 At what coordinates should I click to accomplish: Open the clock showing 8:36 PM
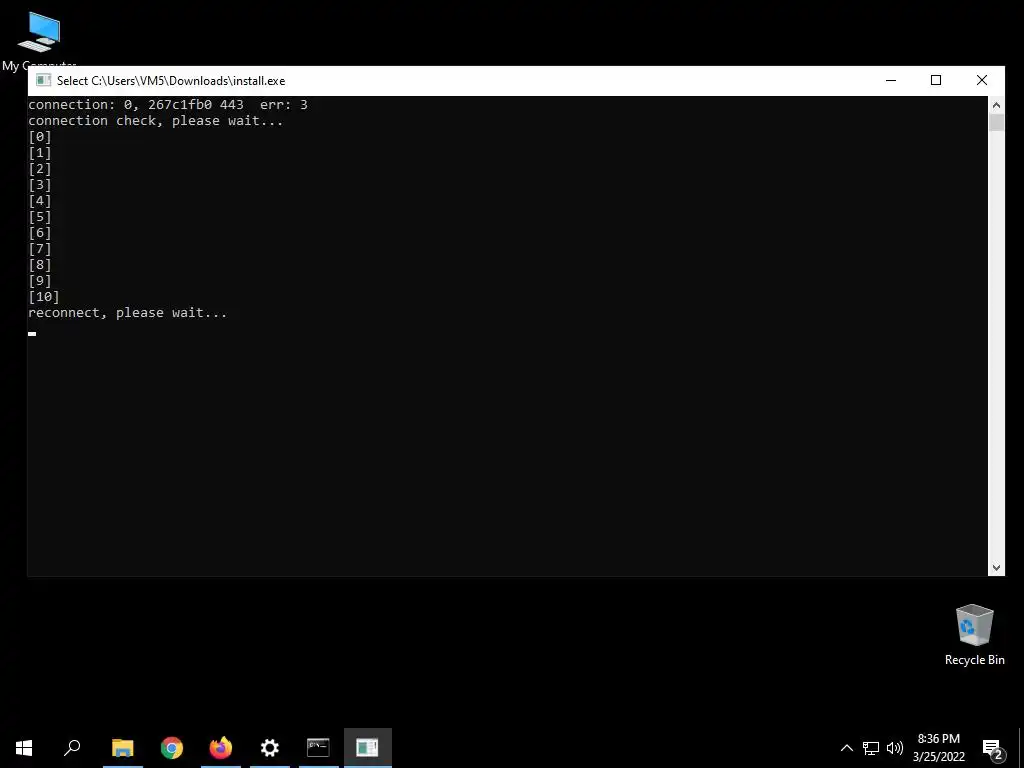[938, 748]
